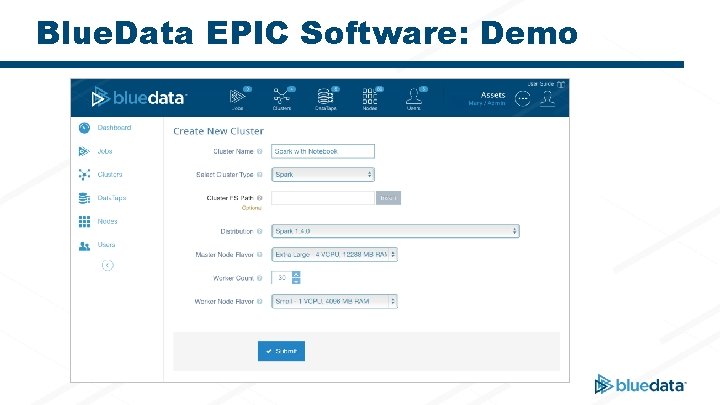The height and width of the screenshot is (405, 720).
Task: Open Nodes from the top navigation icons
Action: [370, 99]
